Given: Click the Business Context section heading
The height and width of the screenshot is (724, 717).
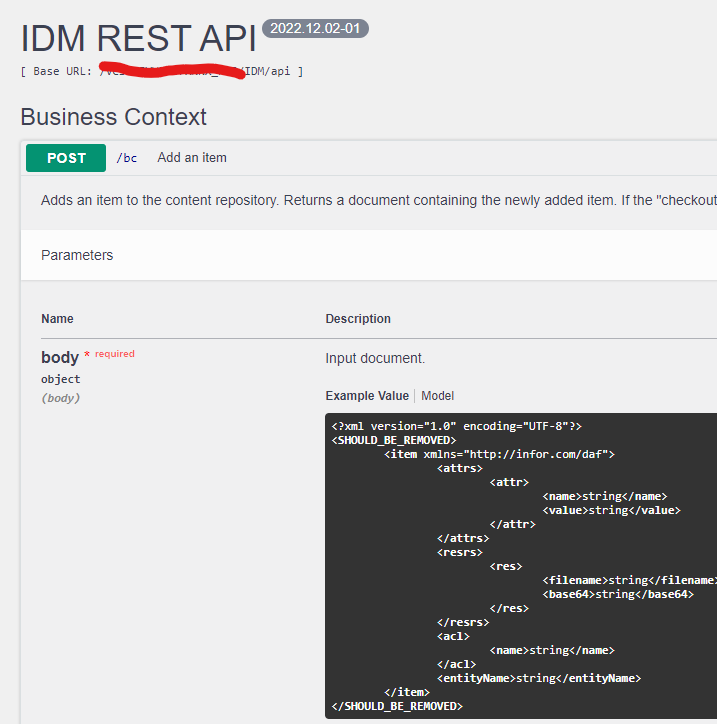Looking at the screenshot, I should coord(114,117).
